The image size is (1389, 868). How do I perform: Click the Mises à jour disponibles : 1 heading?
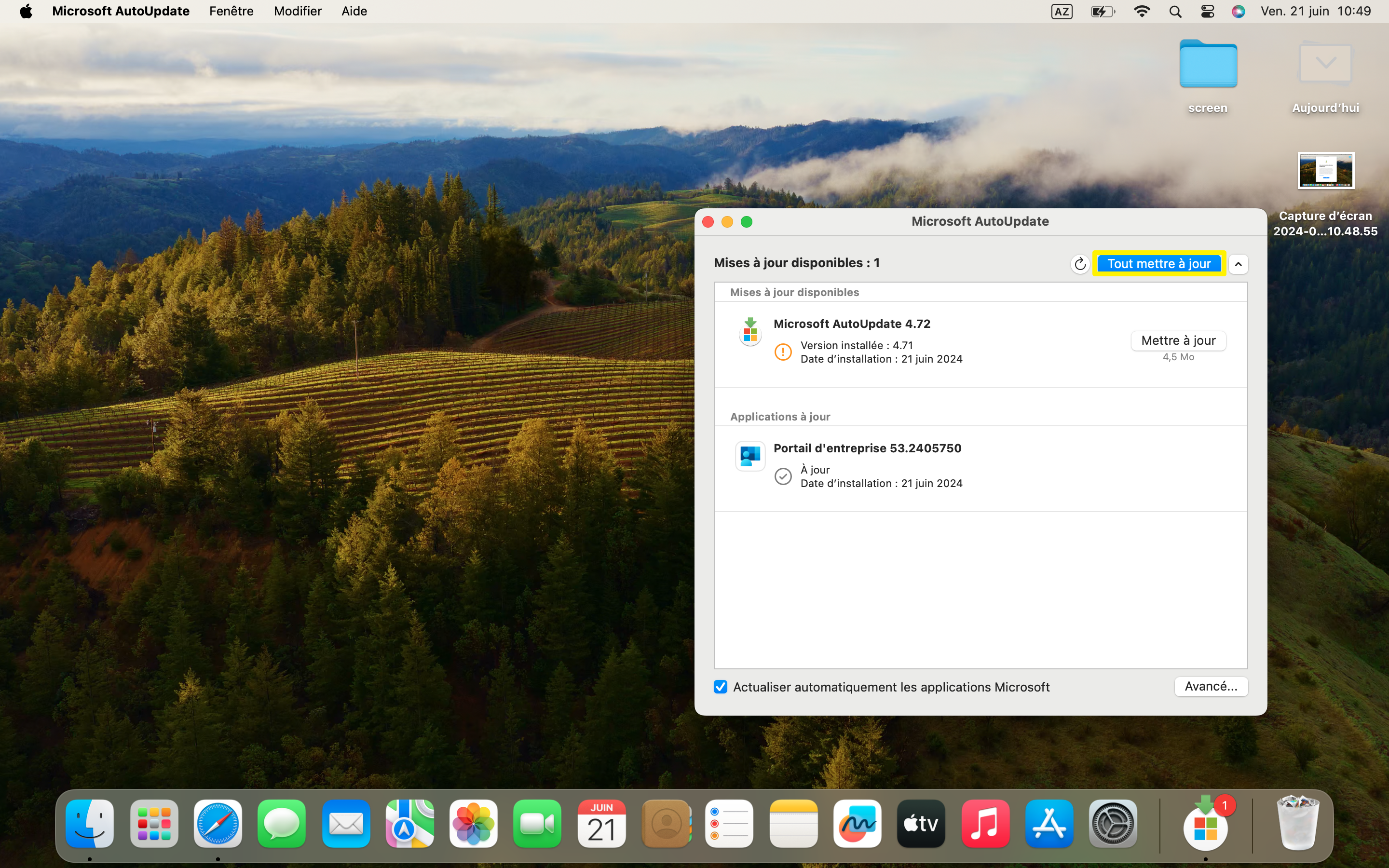point(797,263)
